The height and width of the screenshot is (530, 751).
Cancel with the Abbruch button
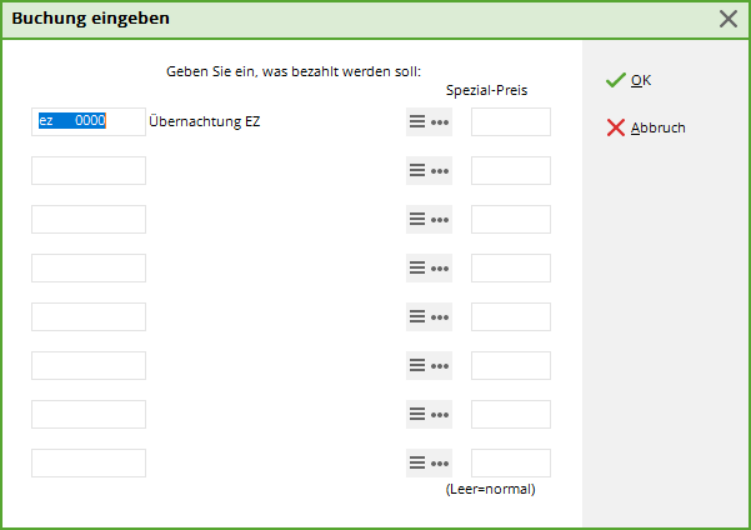coord(646,128)
